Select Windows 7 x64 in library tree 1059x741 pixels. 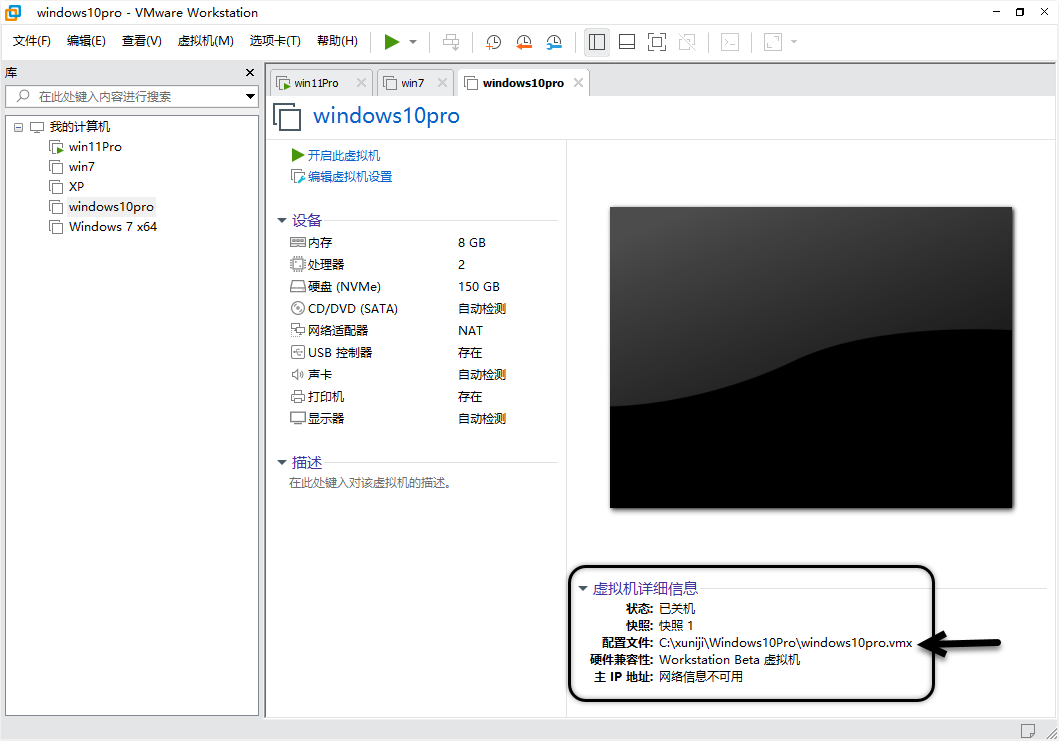pyautogui.click(x=112, y=227)
